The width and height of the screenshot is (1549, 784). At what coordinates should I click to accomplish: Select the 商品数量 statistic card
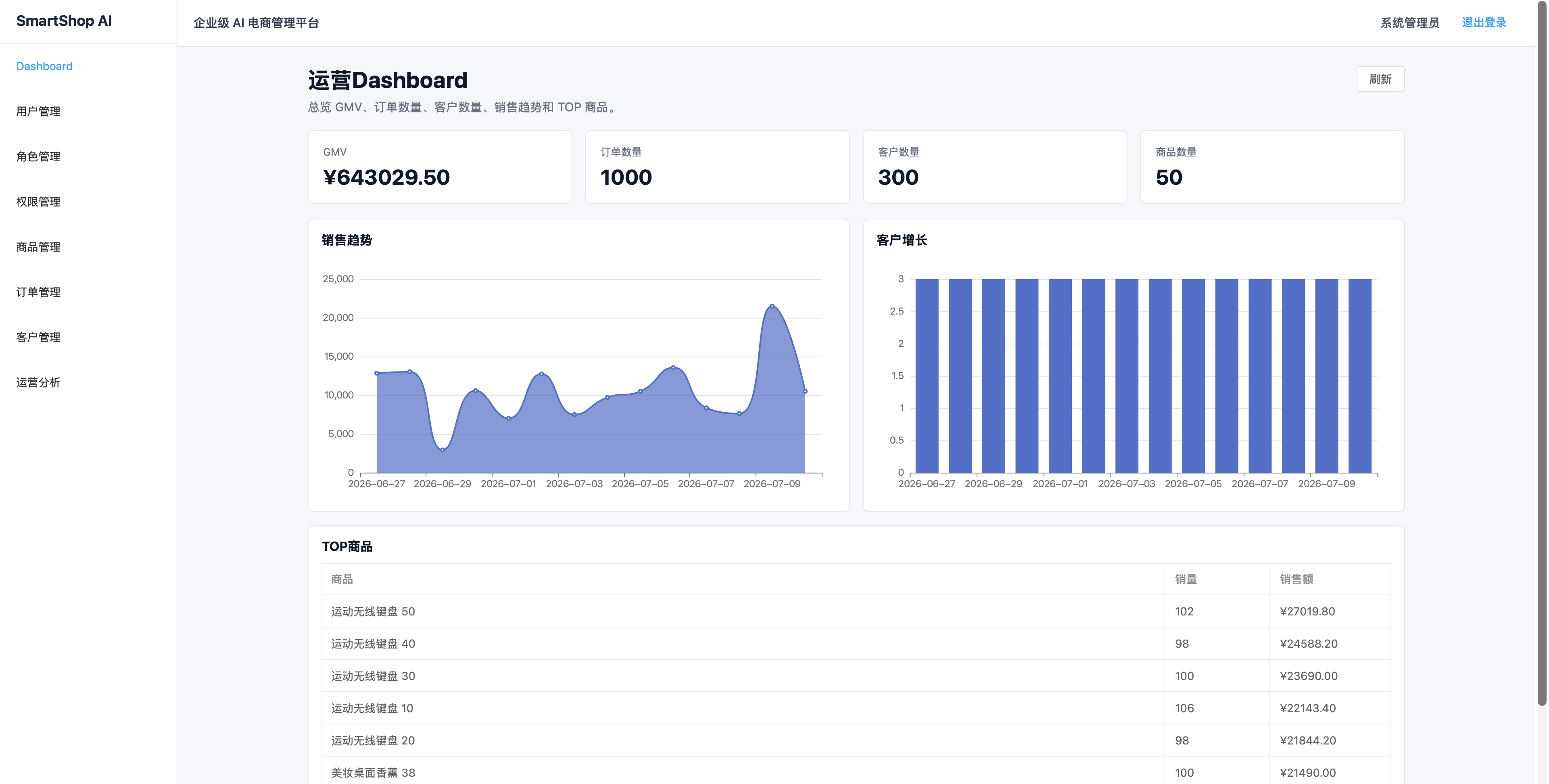1272,167
